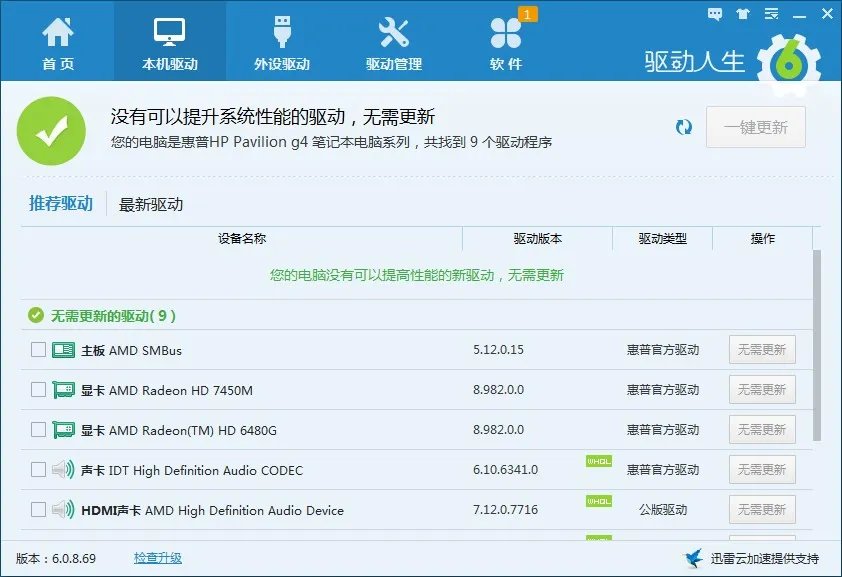This screenshot has width=842, height=577.
Task: Click the 驱动版本 column header
Action: pos(538,238)
